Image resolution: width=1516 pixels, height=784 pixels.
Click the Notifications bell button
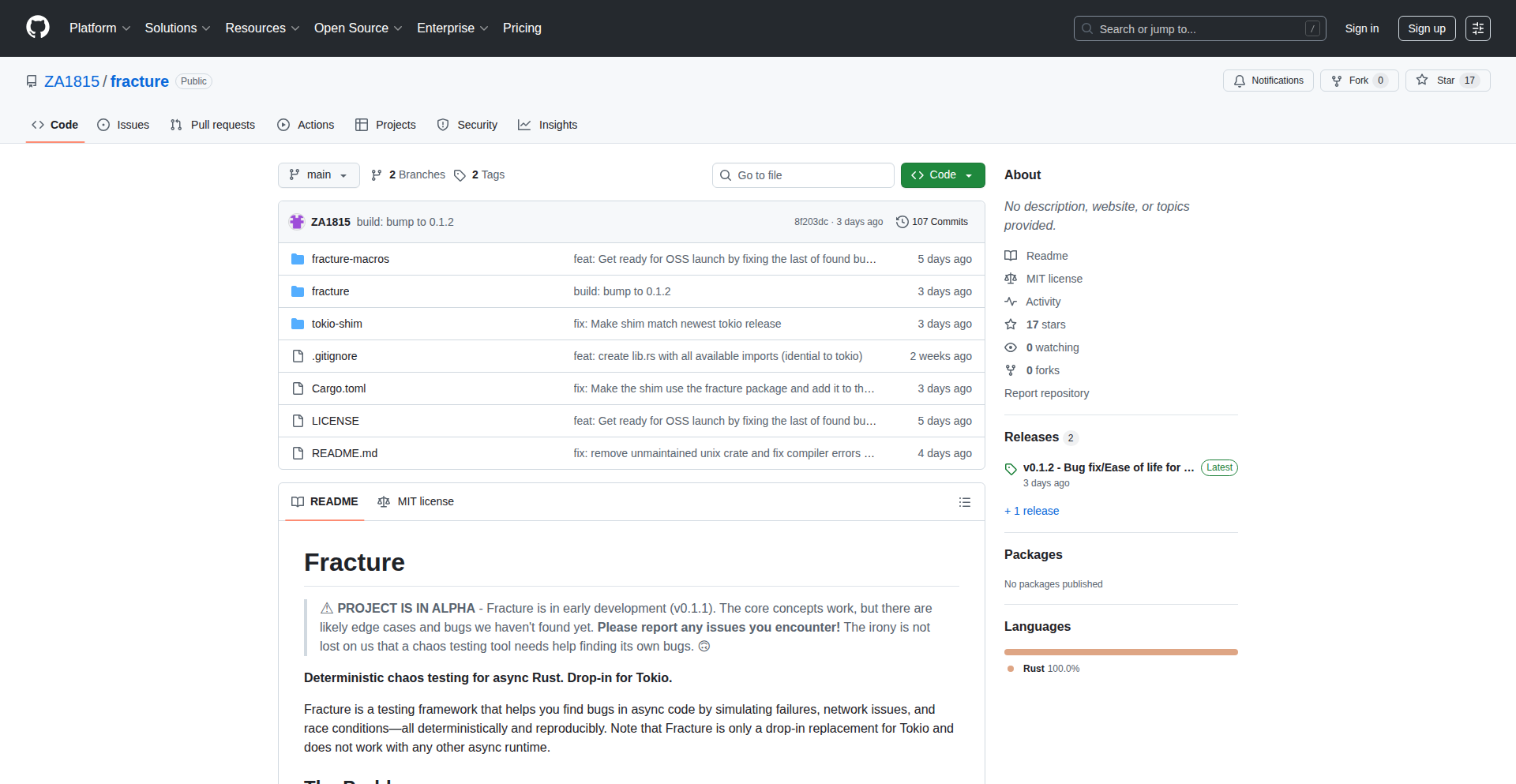tap(1268, 81)
